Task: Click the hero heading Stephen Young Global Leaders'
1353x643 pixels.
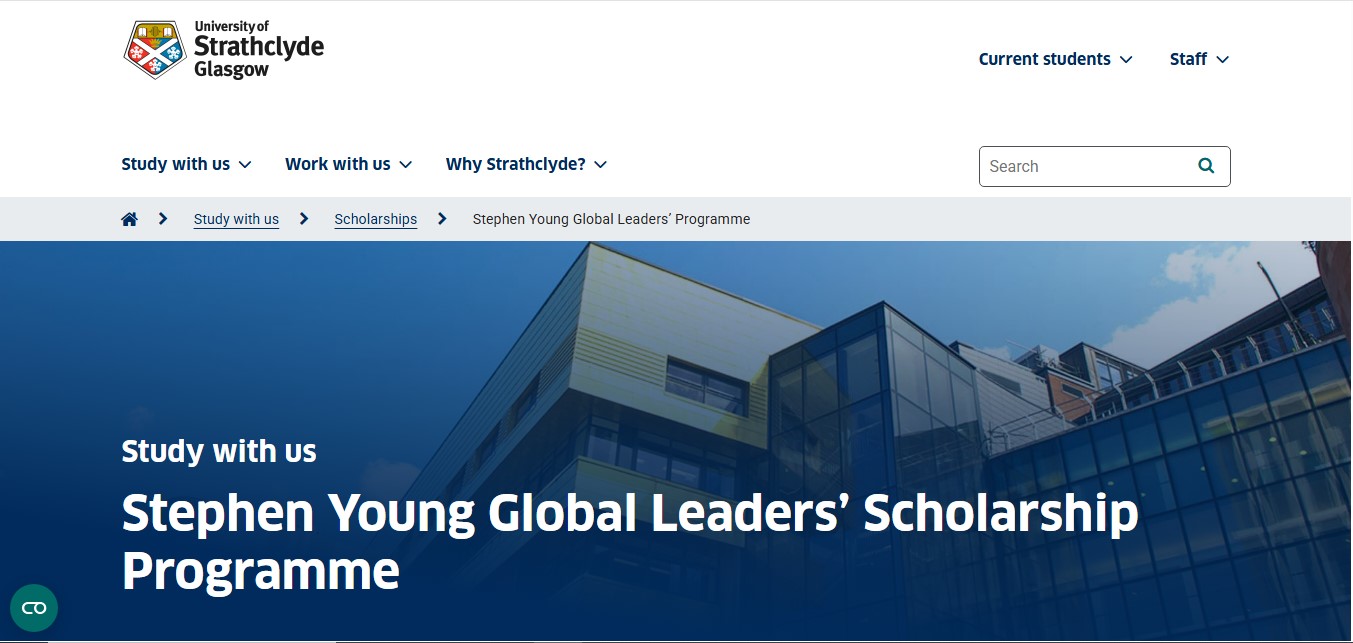Action: (x=487, y=513)
